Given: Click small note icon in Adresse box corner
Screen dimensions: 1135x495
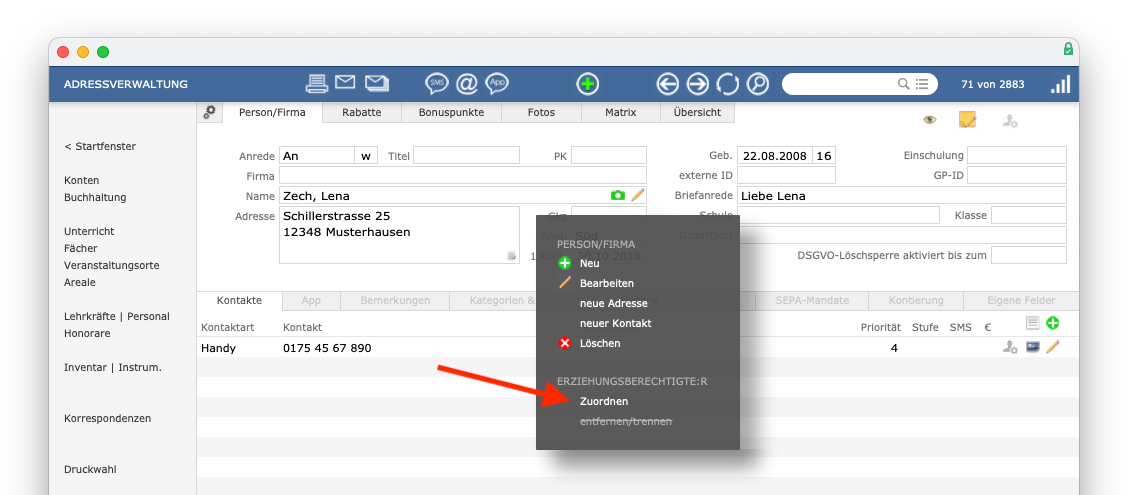Looking at the screenshot, I should [512, 255].
